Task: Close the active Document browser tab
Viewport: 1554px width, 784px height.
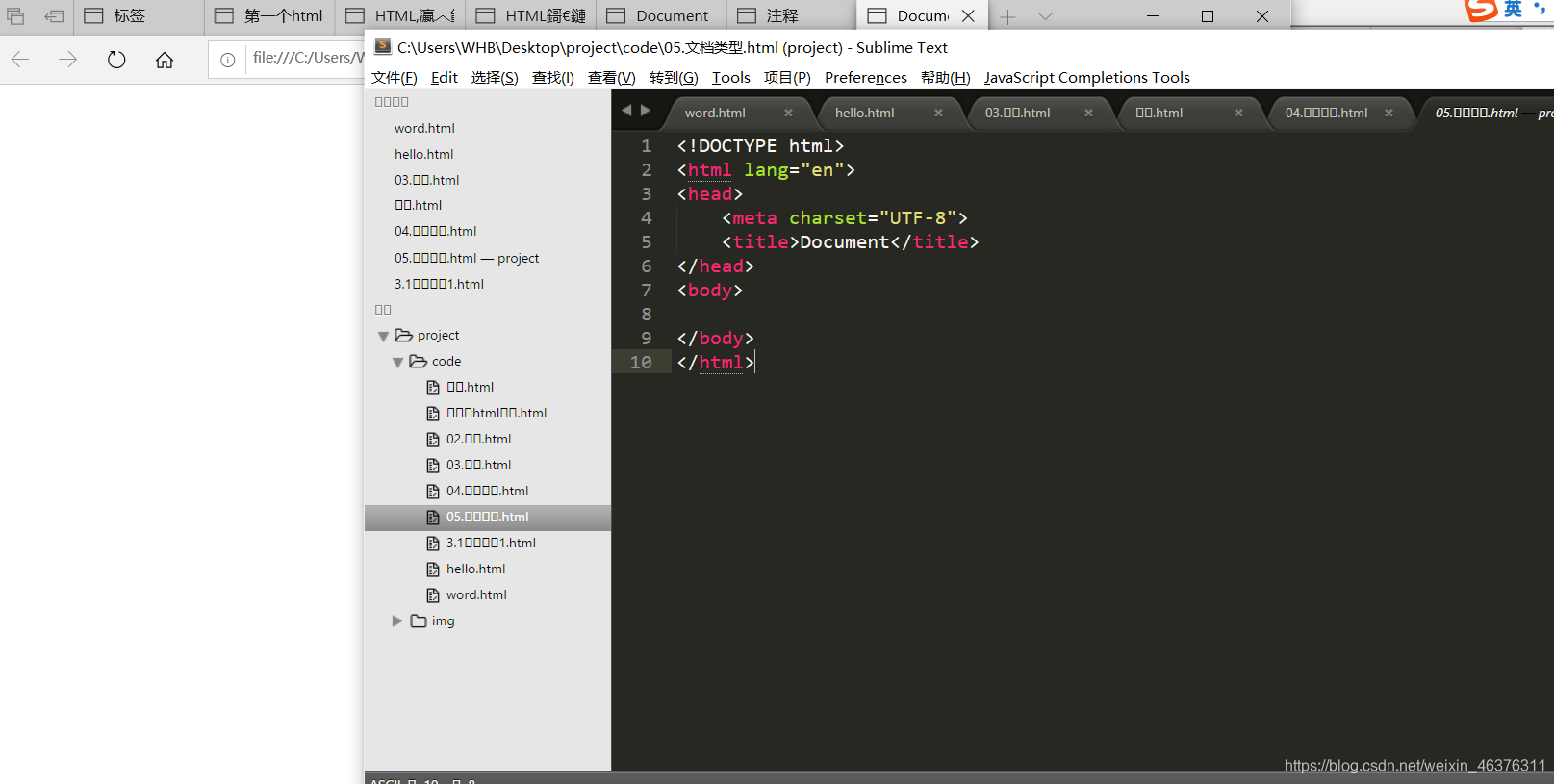Action: 969,16
